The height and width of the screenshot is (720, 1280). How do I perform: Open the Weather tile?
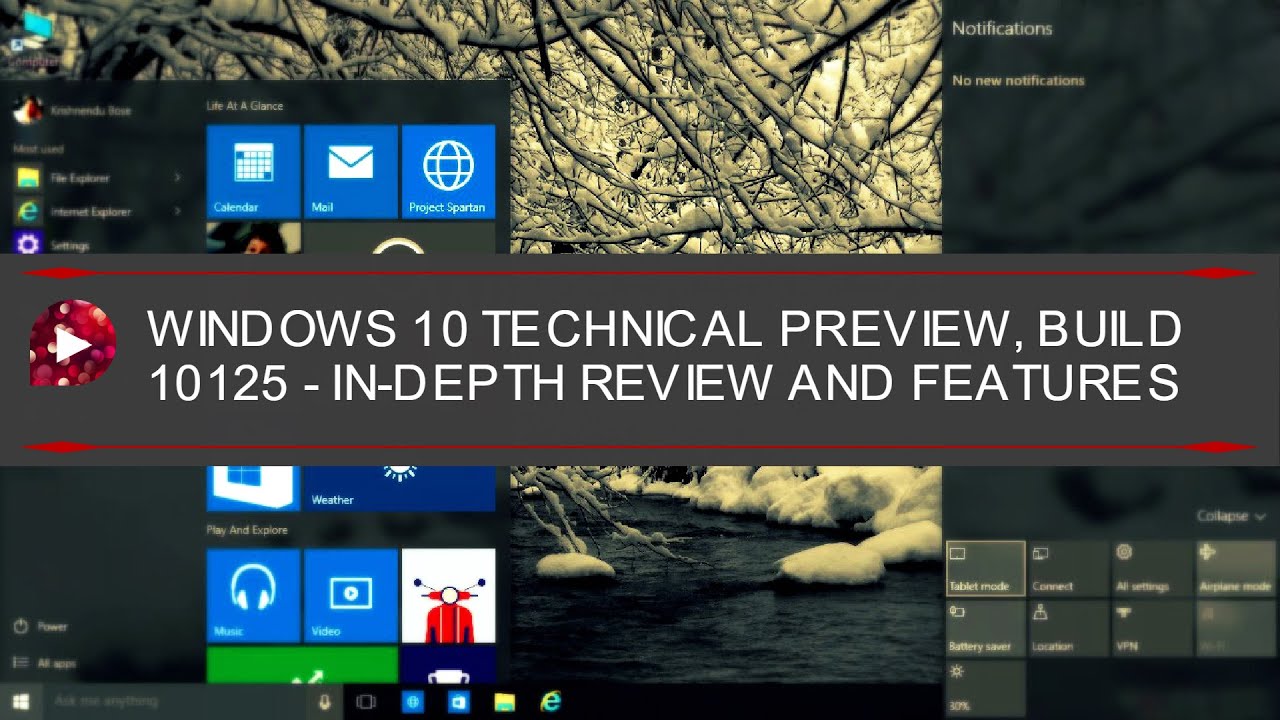click(x=399, y=489)
